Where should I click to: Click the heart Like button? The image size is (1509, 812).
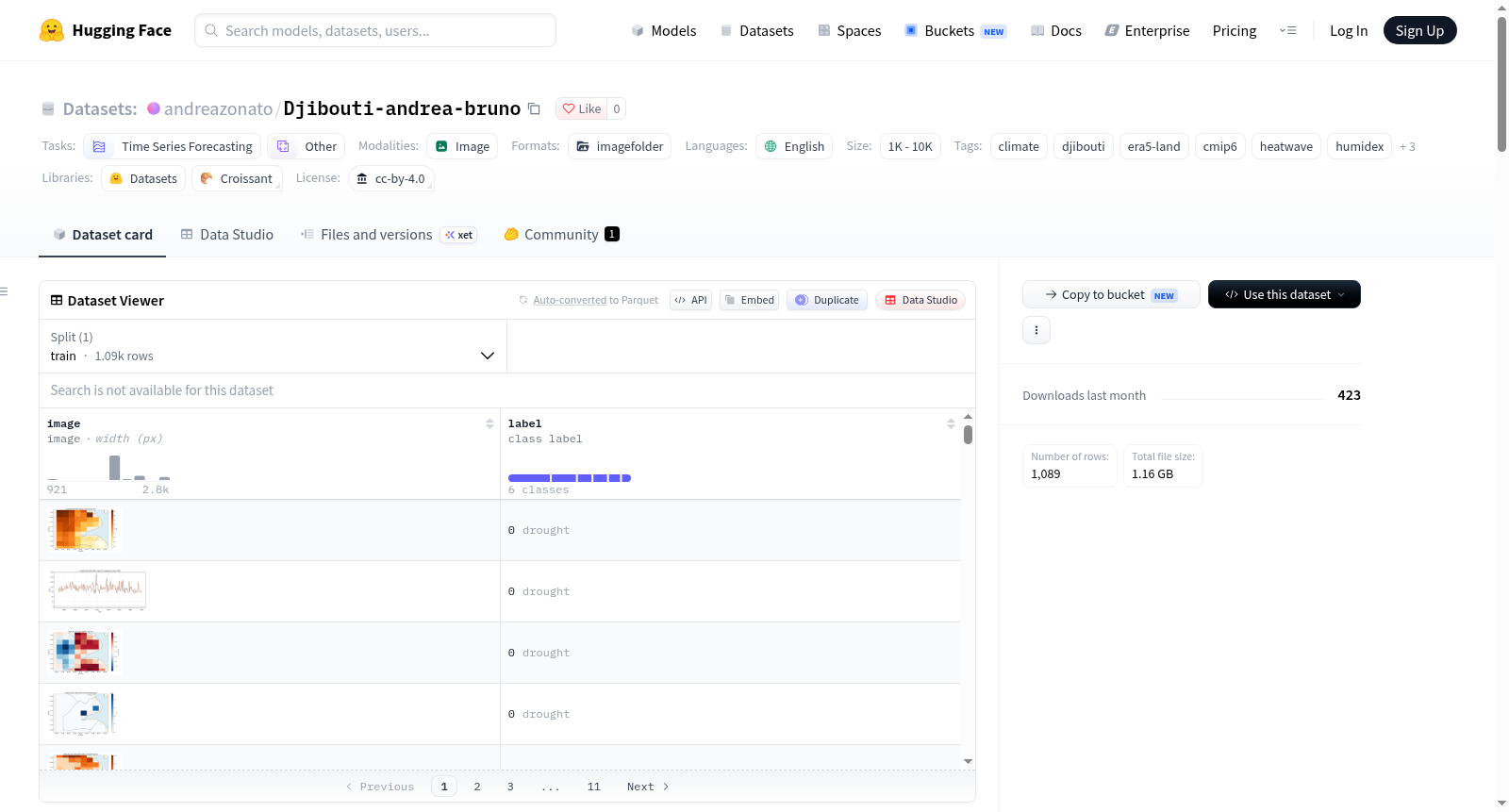(581, 108)
